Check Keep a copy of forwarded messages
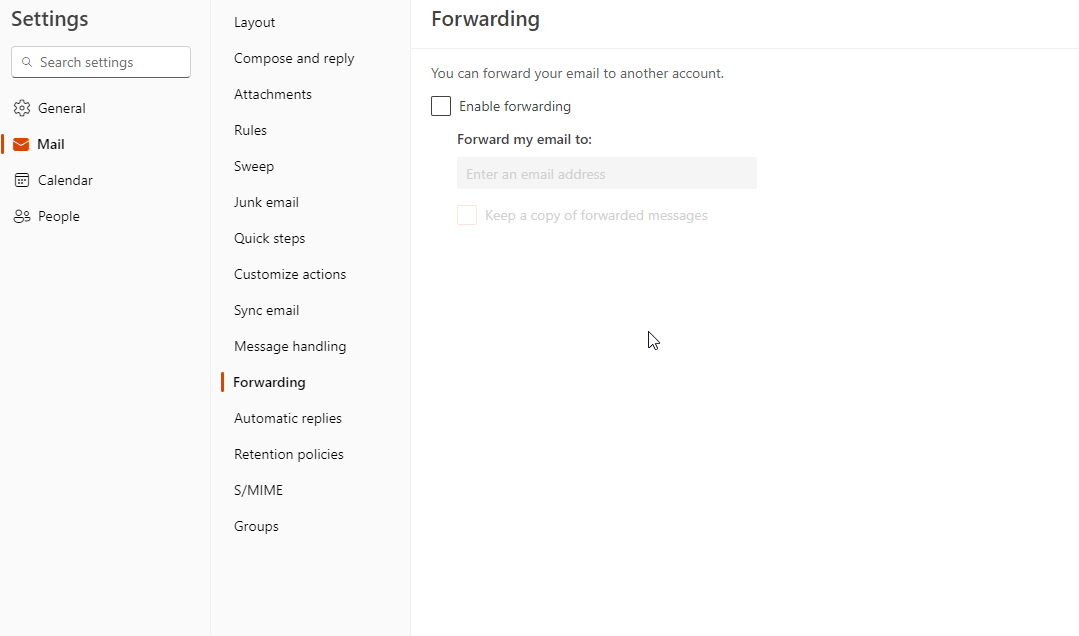The image size is (1079, 636). (467, 215)
